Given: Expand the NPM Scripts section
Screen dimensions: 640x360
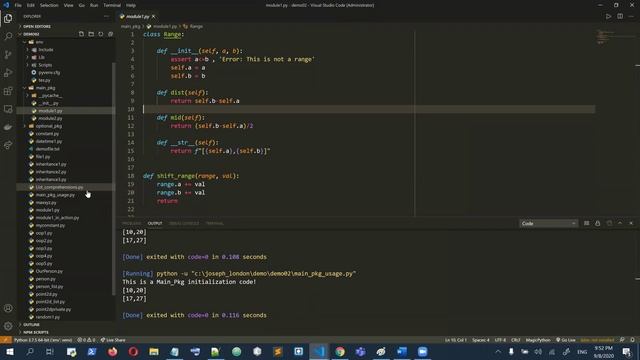Looking at the screenshot, I should tap(36, 332).
